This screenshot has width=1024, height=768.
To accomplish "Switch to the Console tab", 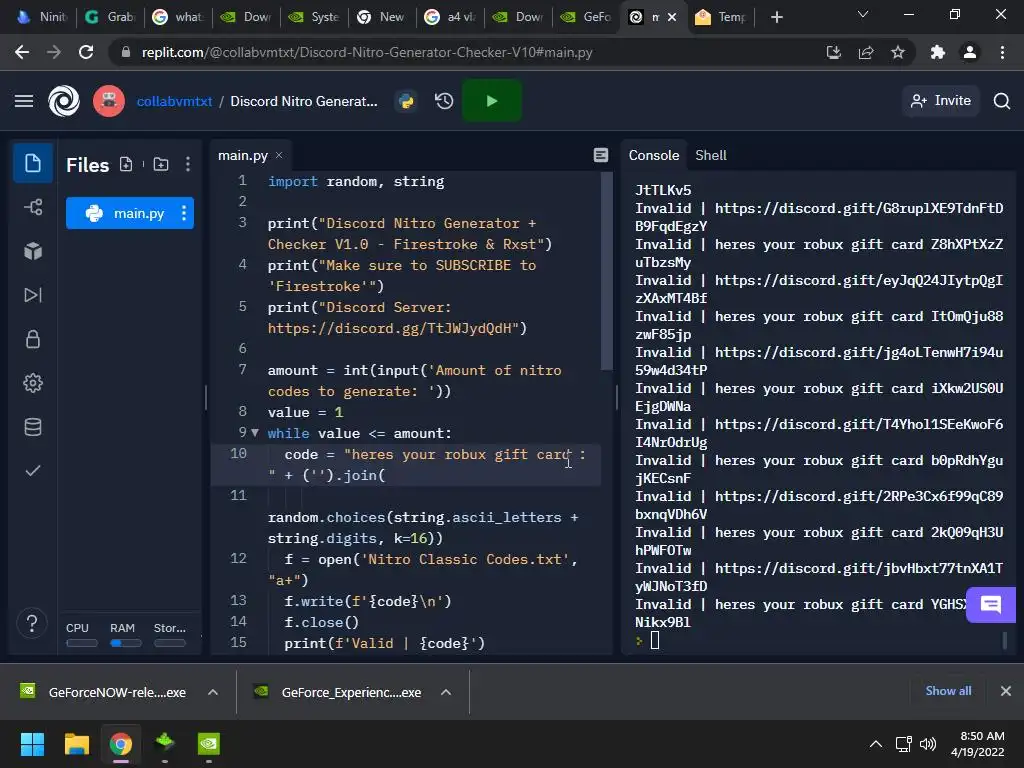I will [x=654, y=155].
